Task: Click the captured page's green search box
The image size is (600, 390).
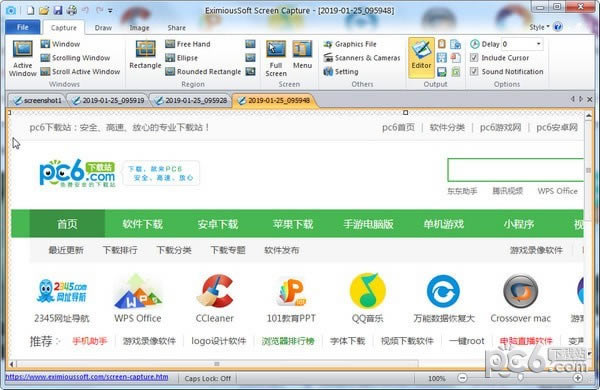Action: pos(515,170)
